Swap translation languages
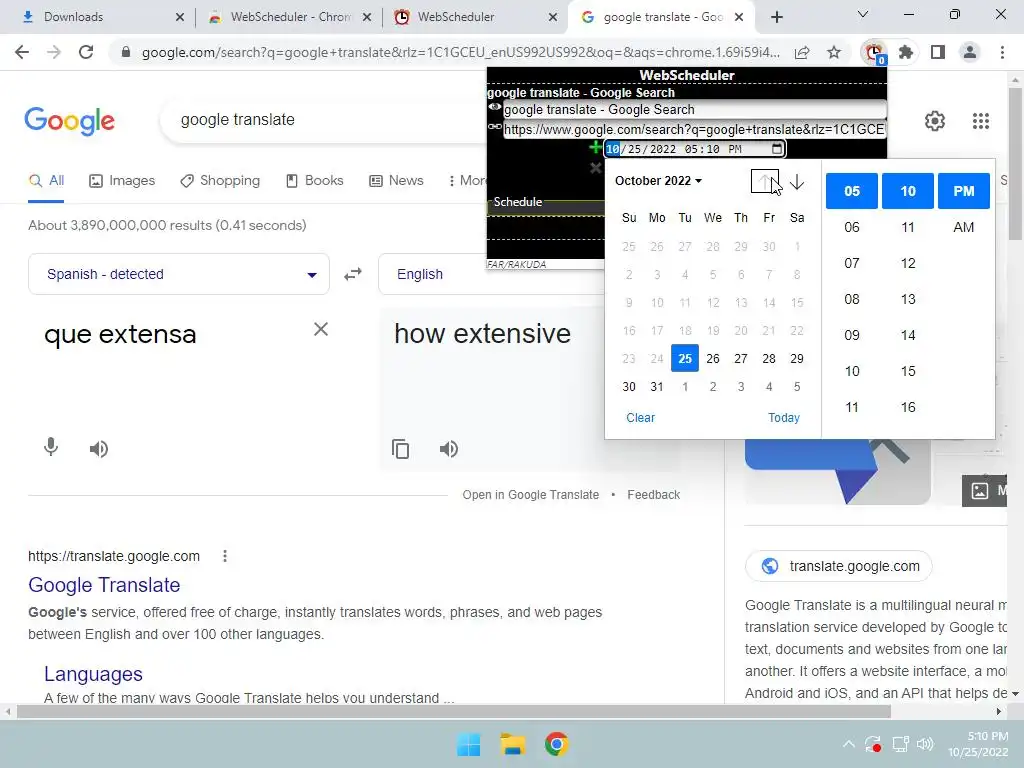The image size is (1024, 768). click(353, 274)
